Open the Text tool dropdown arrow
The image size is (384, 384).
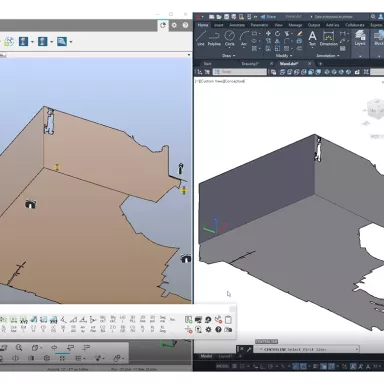pos(312,48)
